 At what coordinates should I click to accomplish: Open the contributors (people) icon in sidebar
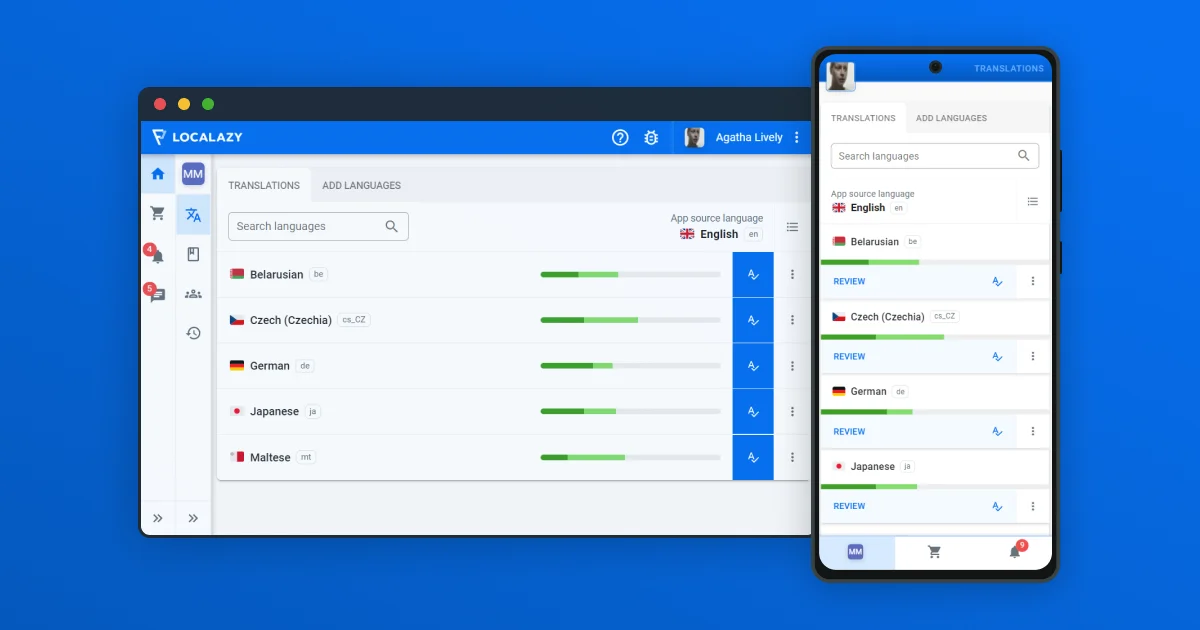(193, 293)
